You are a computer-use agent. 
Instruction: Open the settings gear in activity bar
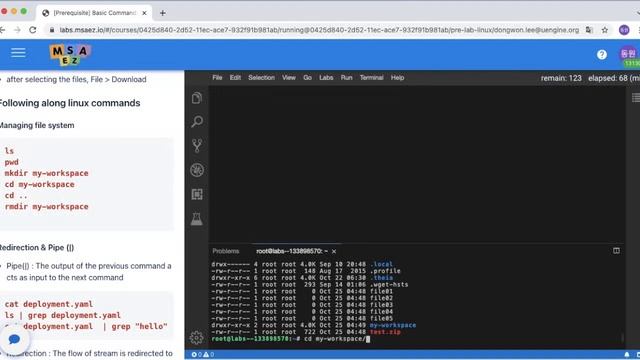tap(196, 338)
